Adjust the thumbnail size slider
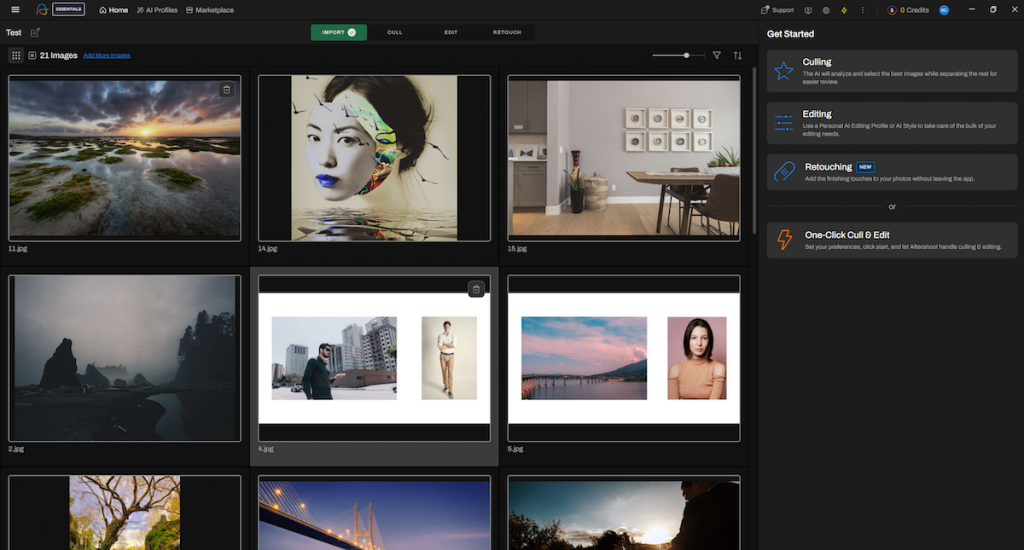Image resolution: width=1024 pixels, height=550 pixels. click(686, 56)
